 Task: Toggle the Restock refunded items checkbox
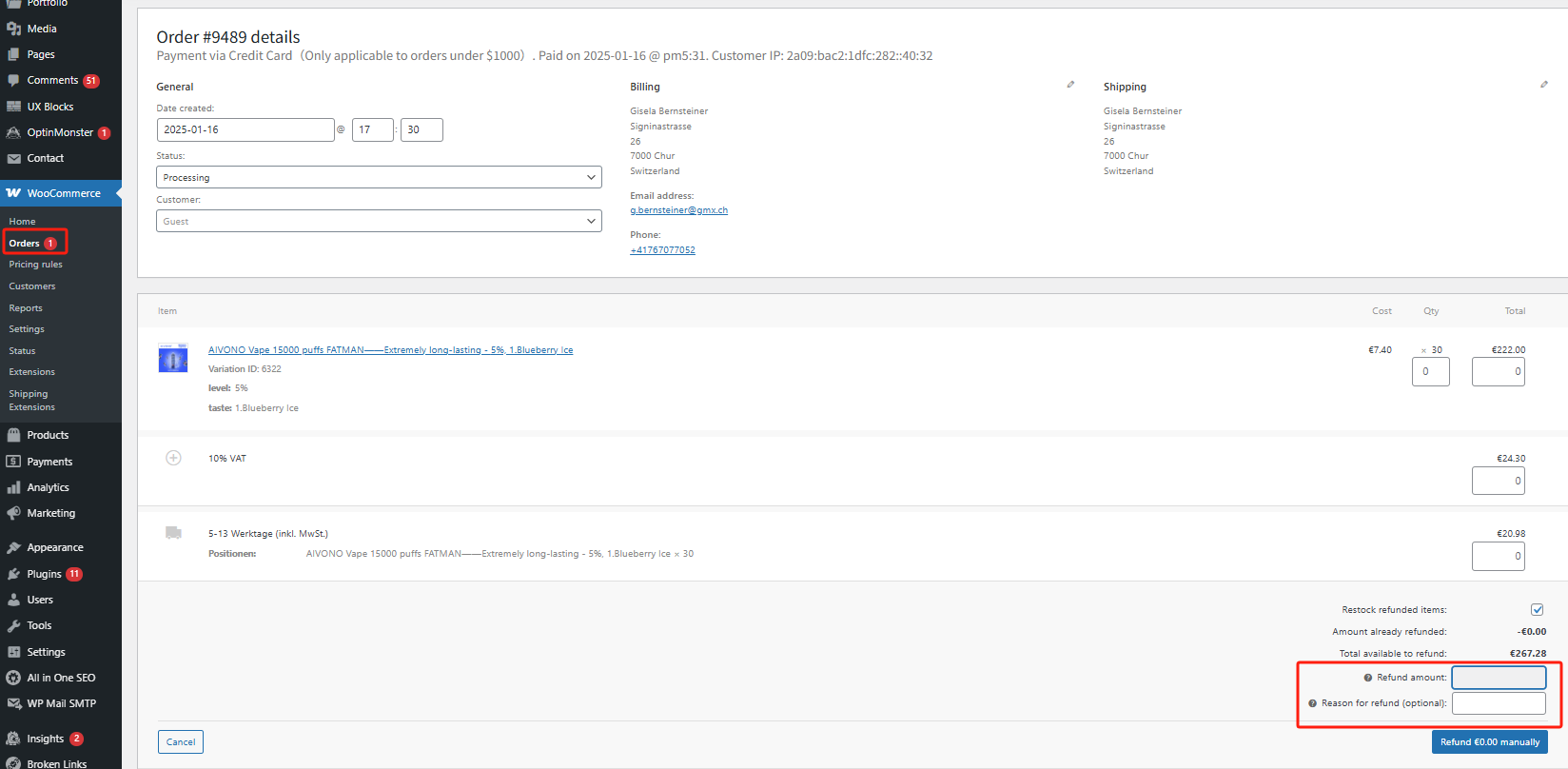point(1537,610)
